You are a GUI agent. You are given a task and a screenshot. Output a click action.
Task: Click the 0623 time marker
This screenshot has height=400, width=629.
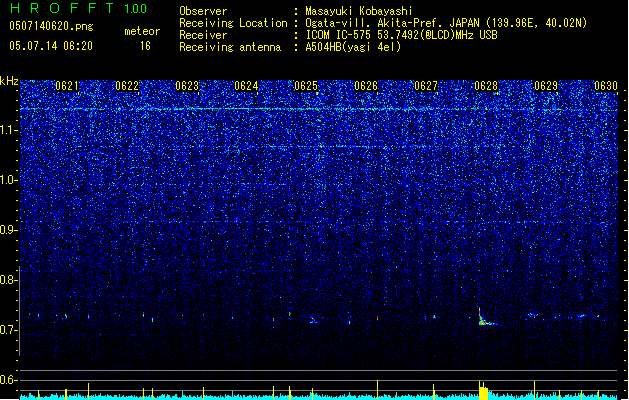tap(187, 86)
